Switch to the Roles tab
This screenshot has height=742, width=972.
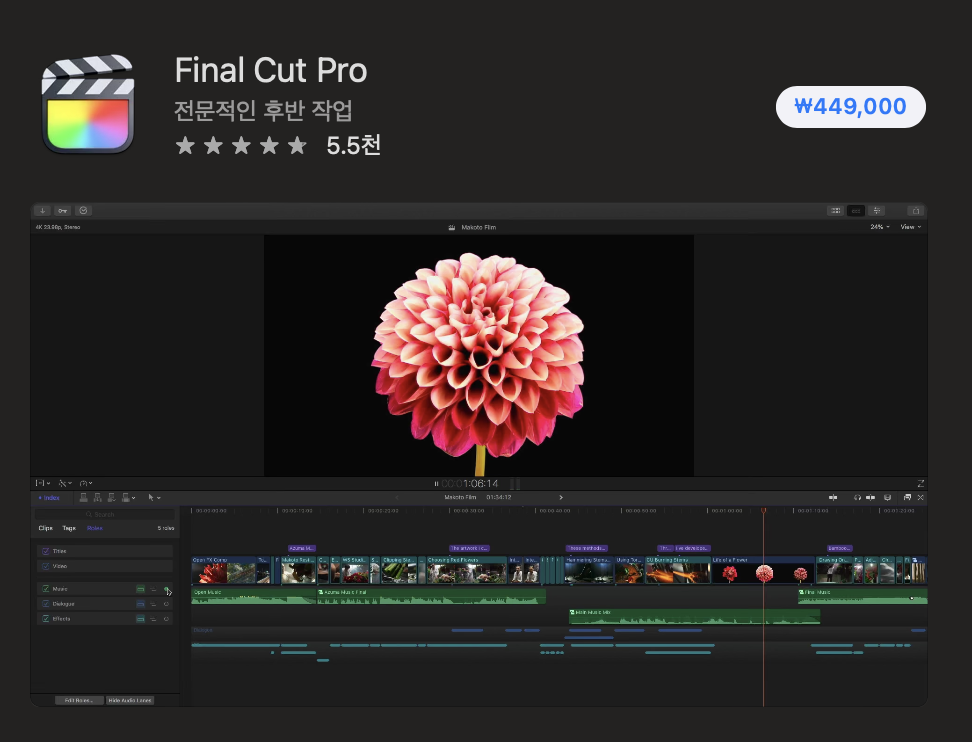[95, 528]
